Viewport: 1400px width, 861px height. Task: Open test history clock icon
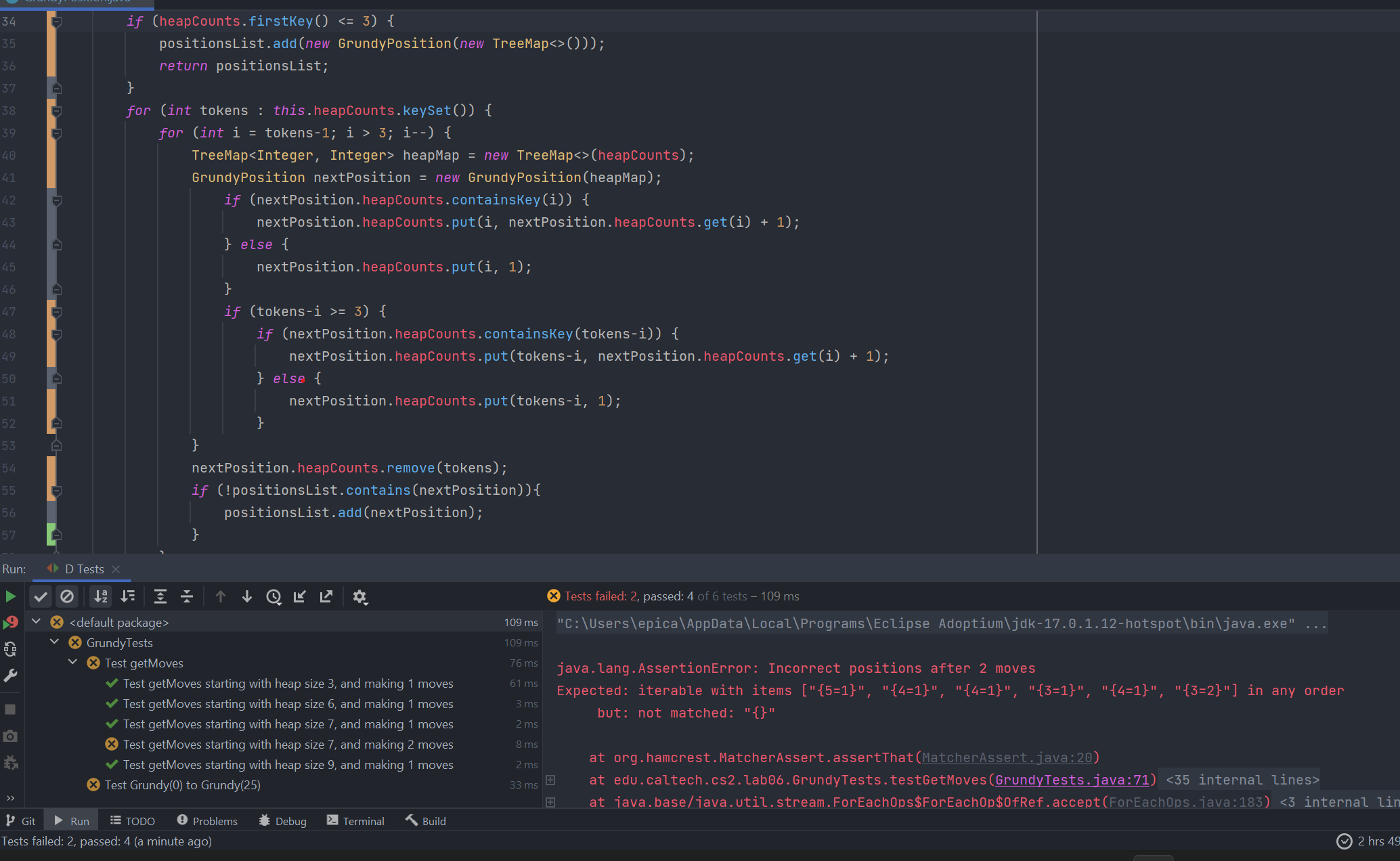pyautogui.click(x=274, y=596)
